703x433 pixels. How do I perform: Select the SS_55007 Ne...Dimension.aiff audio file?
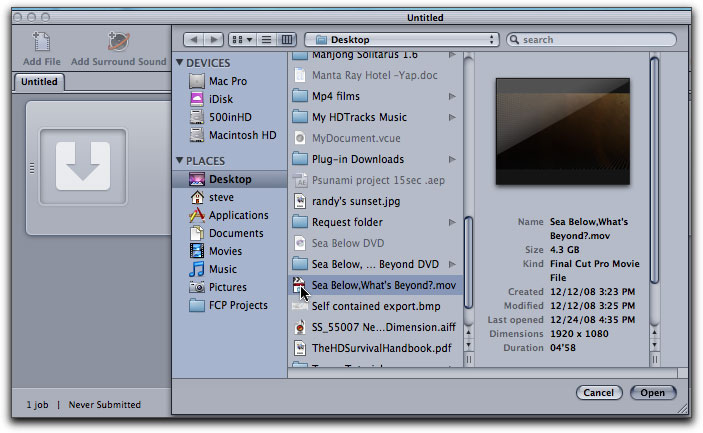(x=375, y=327)
